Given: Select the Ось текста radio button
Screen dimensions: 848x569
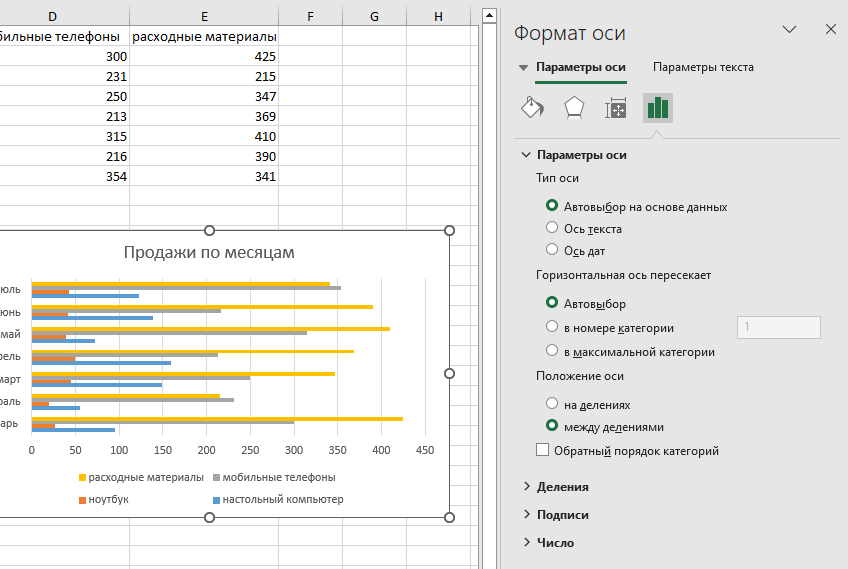Looking at the screenshot, I should coord(552,229).
